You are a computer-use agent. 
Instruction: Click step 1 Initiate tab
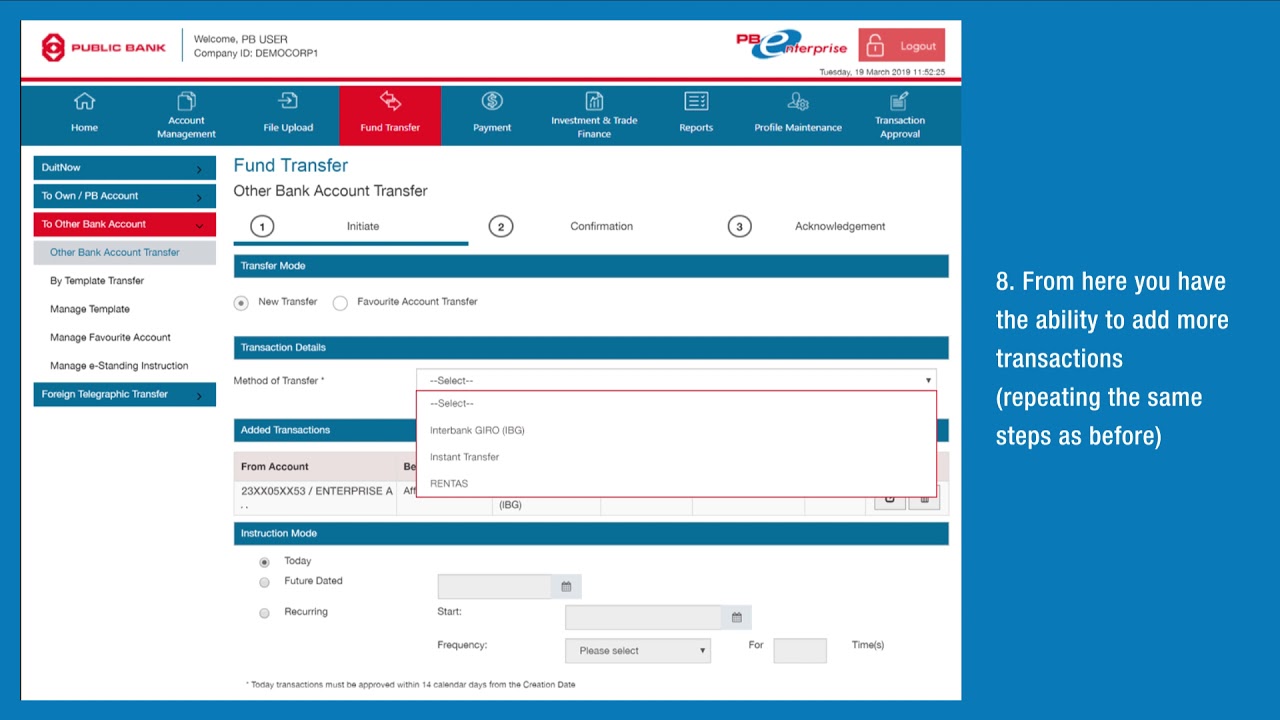[x=350, y=227]
